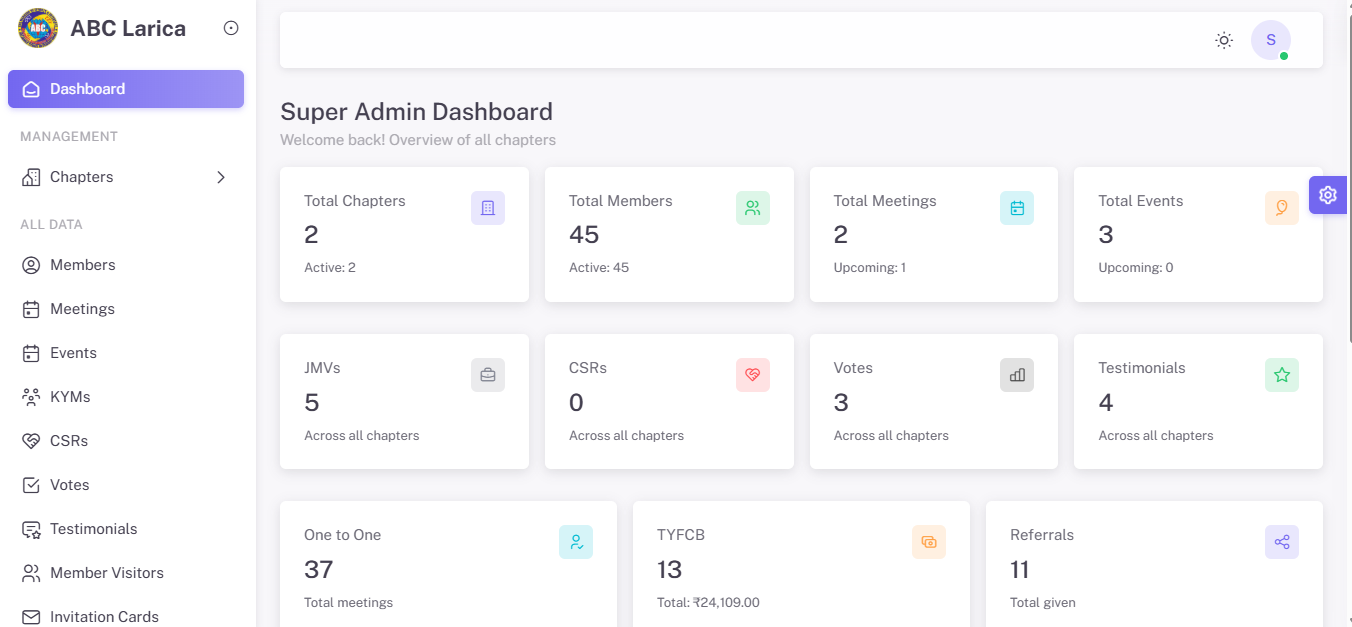
Task: Click the One to One count 37
Action: tap(319, 570)
